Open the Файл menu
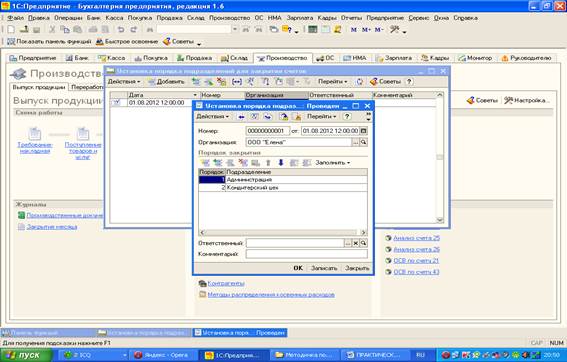The width and height of the screenshot is (567, 362). (x=16, y=18)
